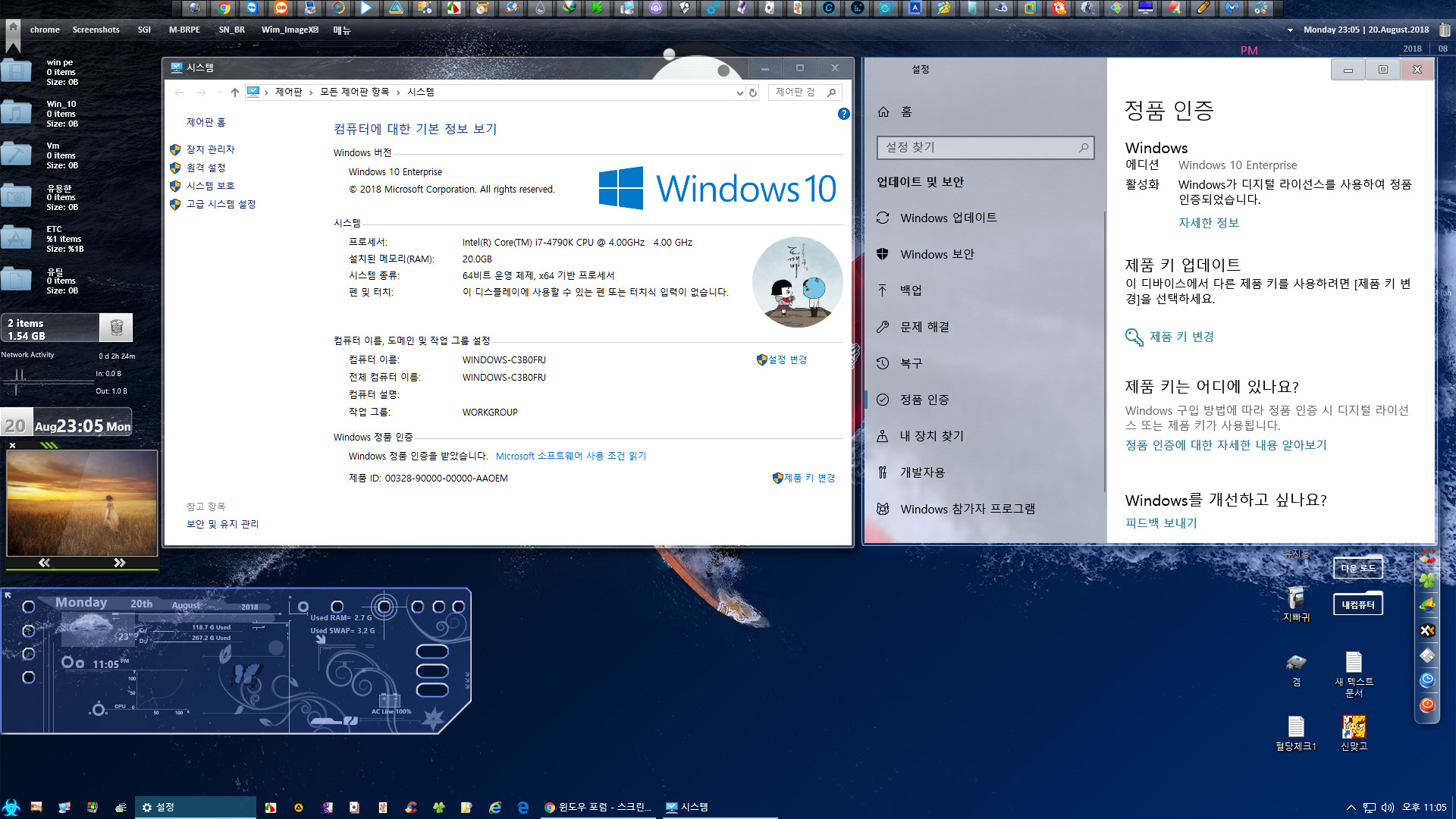The height and width of the screenshot is (819, 1456).
Task: Open the Screenshots menu in top bar
Action: (96, 30)
